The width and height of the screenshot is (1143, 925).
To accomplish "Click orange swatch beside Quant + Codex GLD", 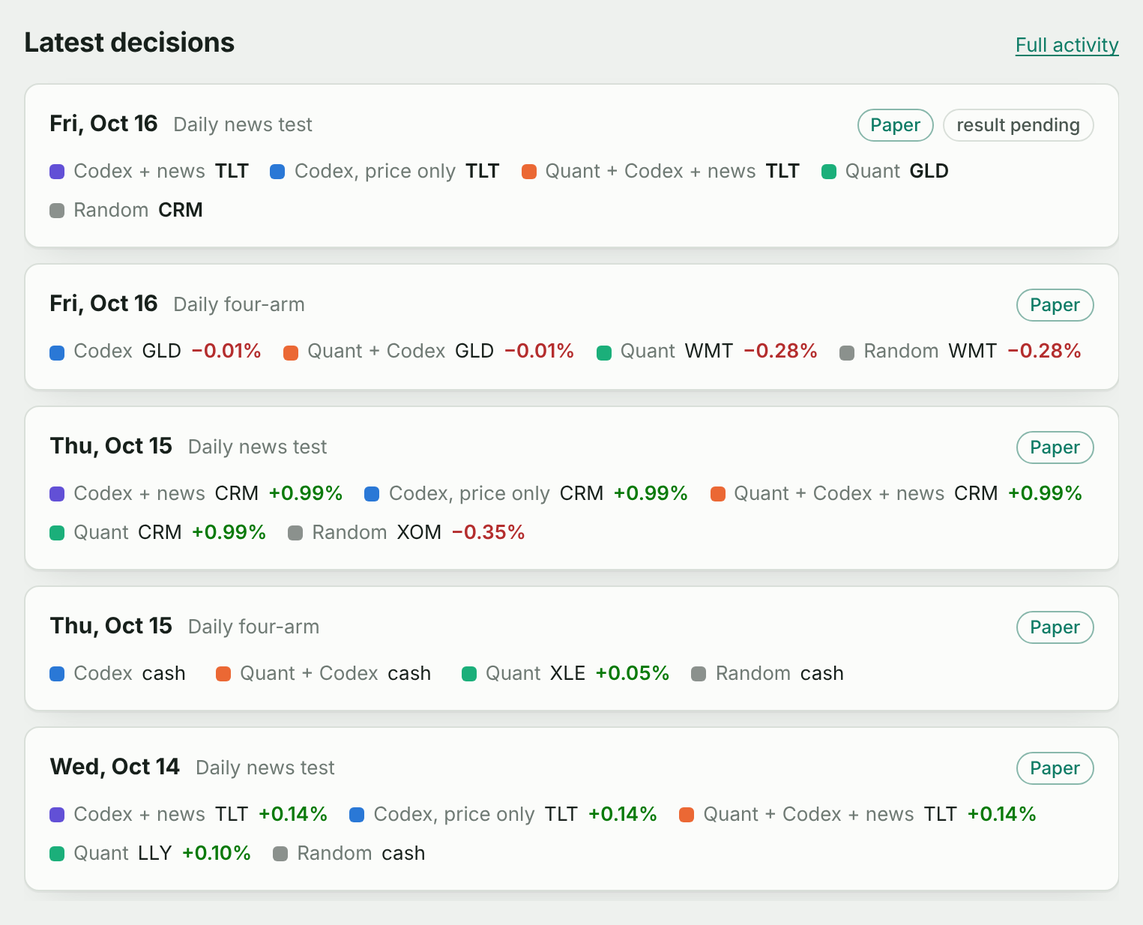I will (291, 353).
